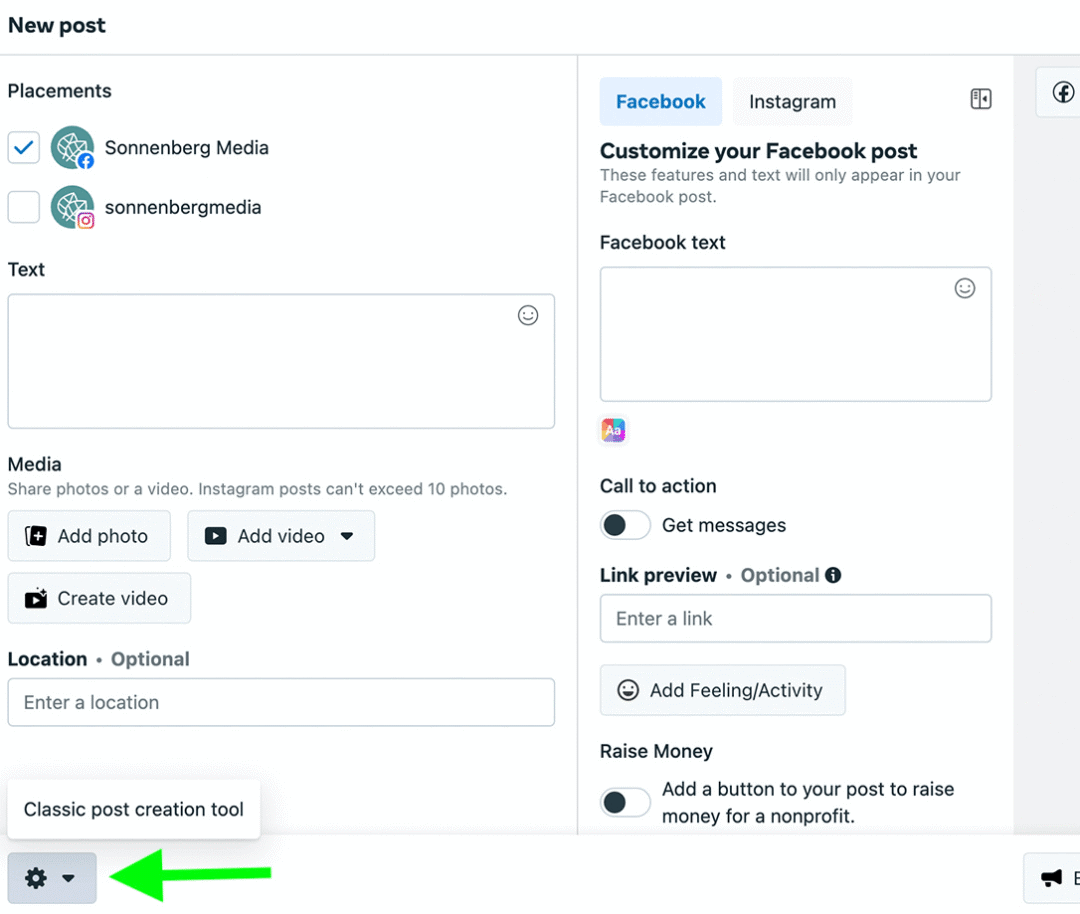Screen dimensions: 1080x914
Task: Enable the Get messages call to action
Action: pyautogui.click(x=625, y=525)
